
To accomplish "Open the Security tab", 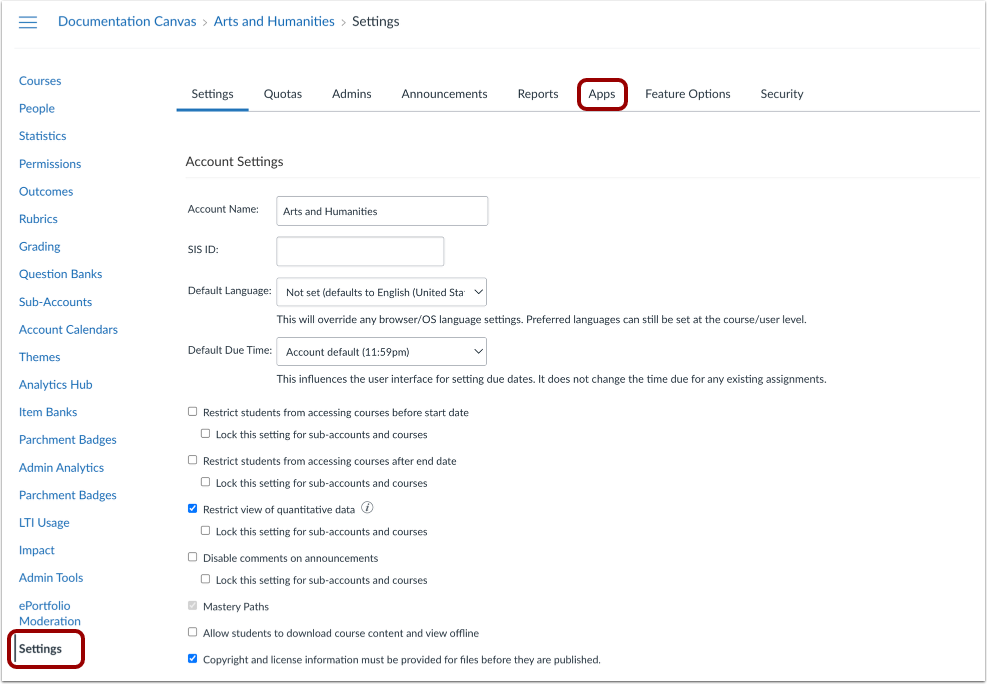I will click(781, 93).
